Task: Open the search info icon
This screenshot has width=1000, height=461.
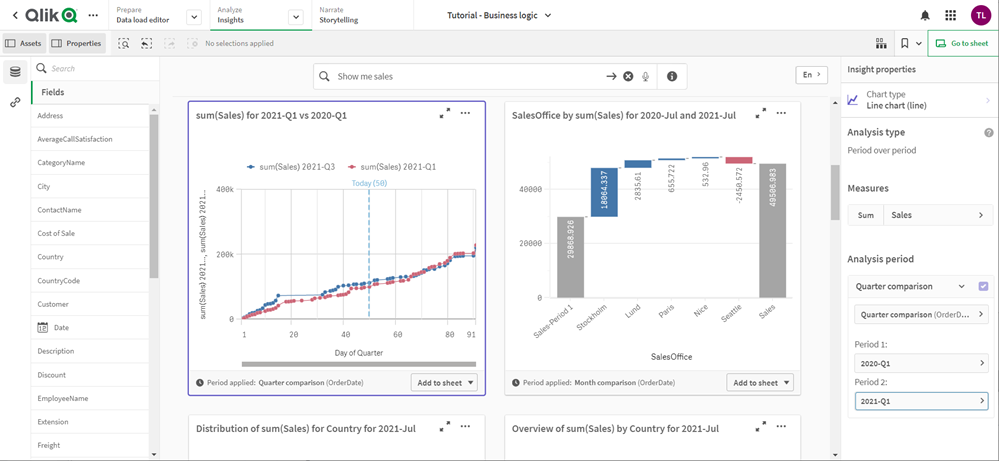Action: coord(672,76)
